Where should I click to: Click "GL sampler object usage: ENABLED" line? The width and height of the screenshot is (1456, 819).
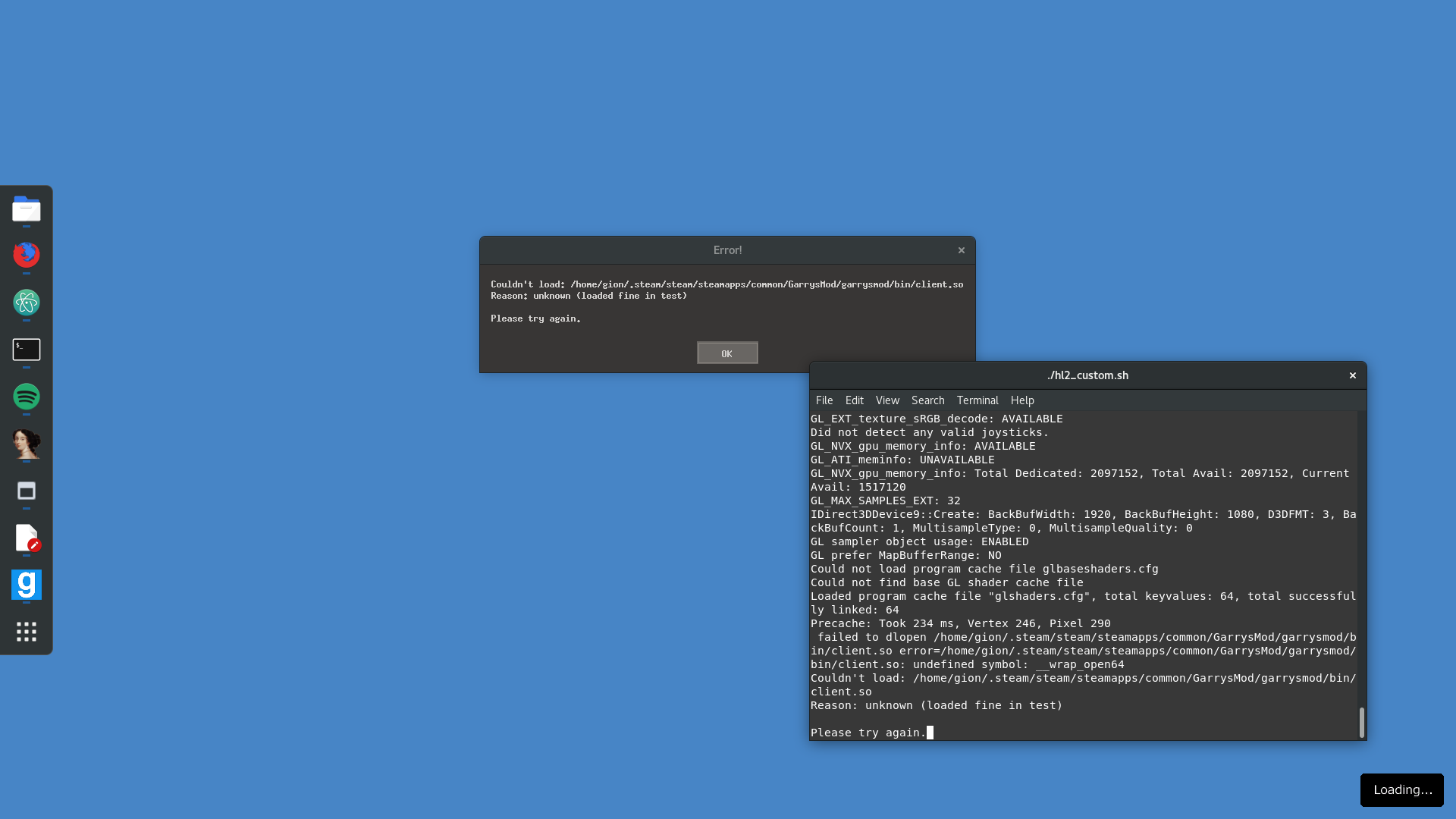pos(919,541)
